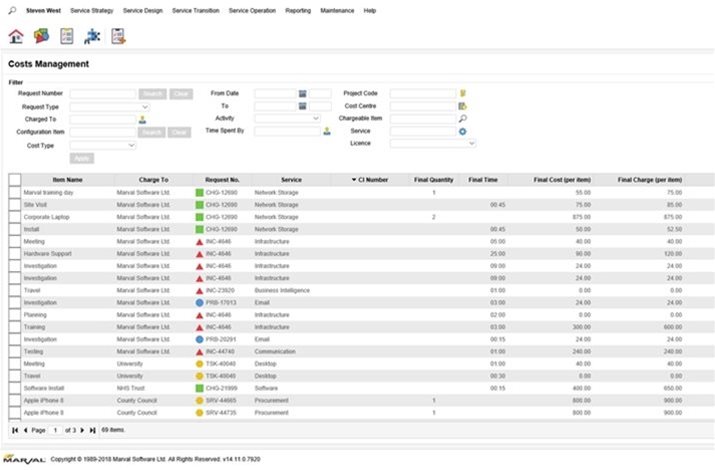715x470 pixels.
Task: Tick the checkbox for Planning row
Action: tap(15, 315)
